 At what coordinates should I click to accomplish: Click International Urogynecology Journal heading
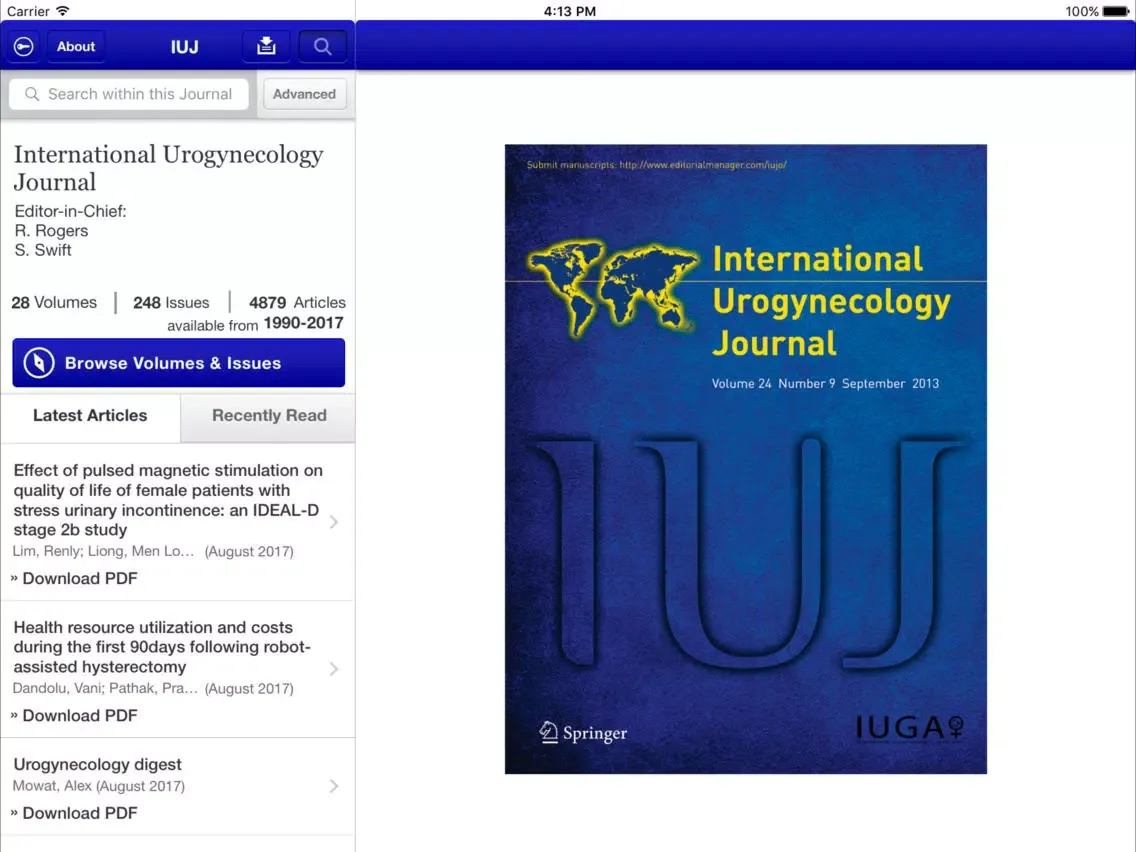(x=168, y=168)
